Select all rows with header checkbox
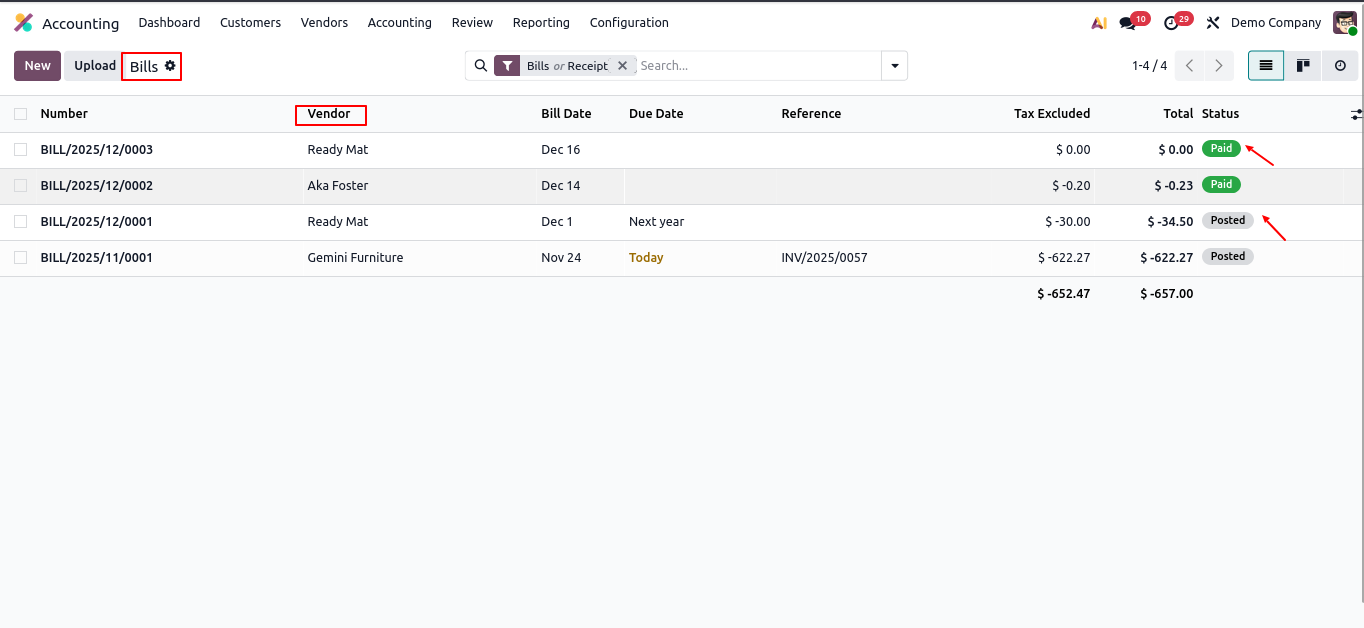Image resolution: width=1364 pixels, height=628 pixels. pos(21,114)
